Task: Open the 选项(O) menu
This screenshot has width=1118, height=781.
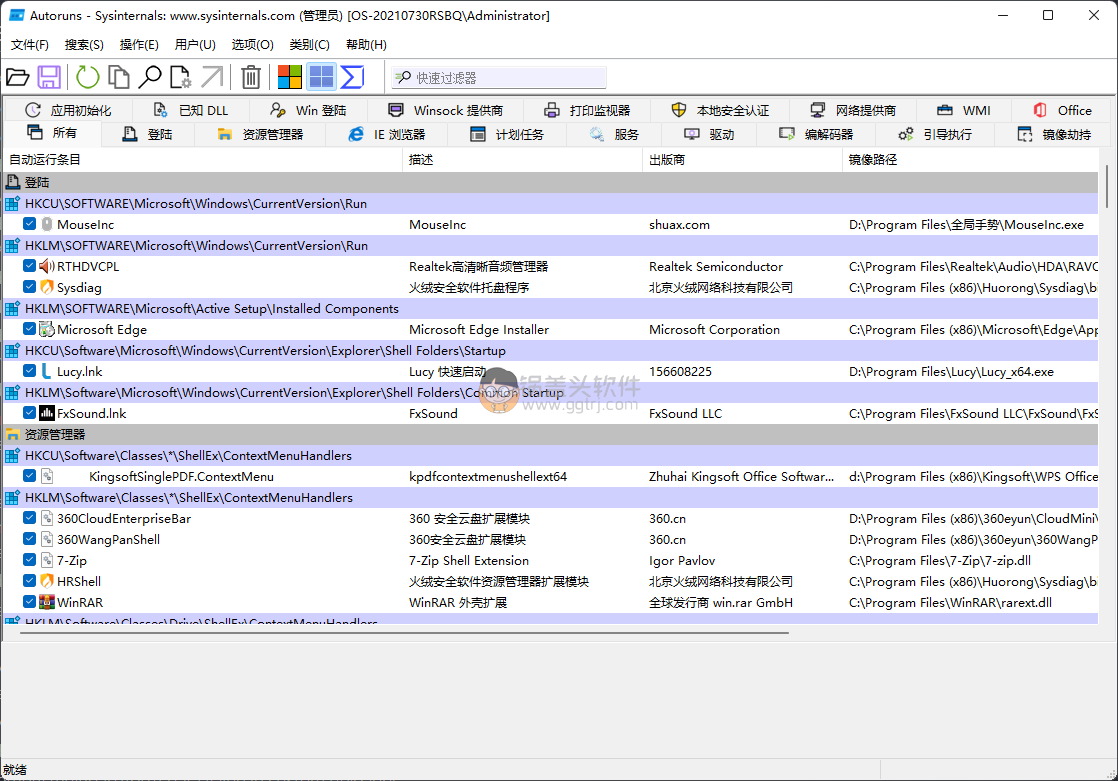Action: [252, 44]
